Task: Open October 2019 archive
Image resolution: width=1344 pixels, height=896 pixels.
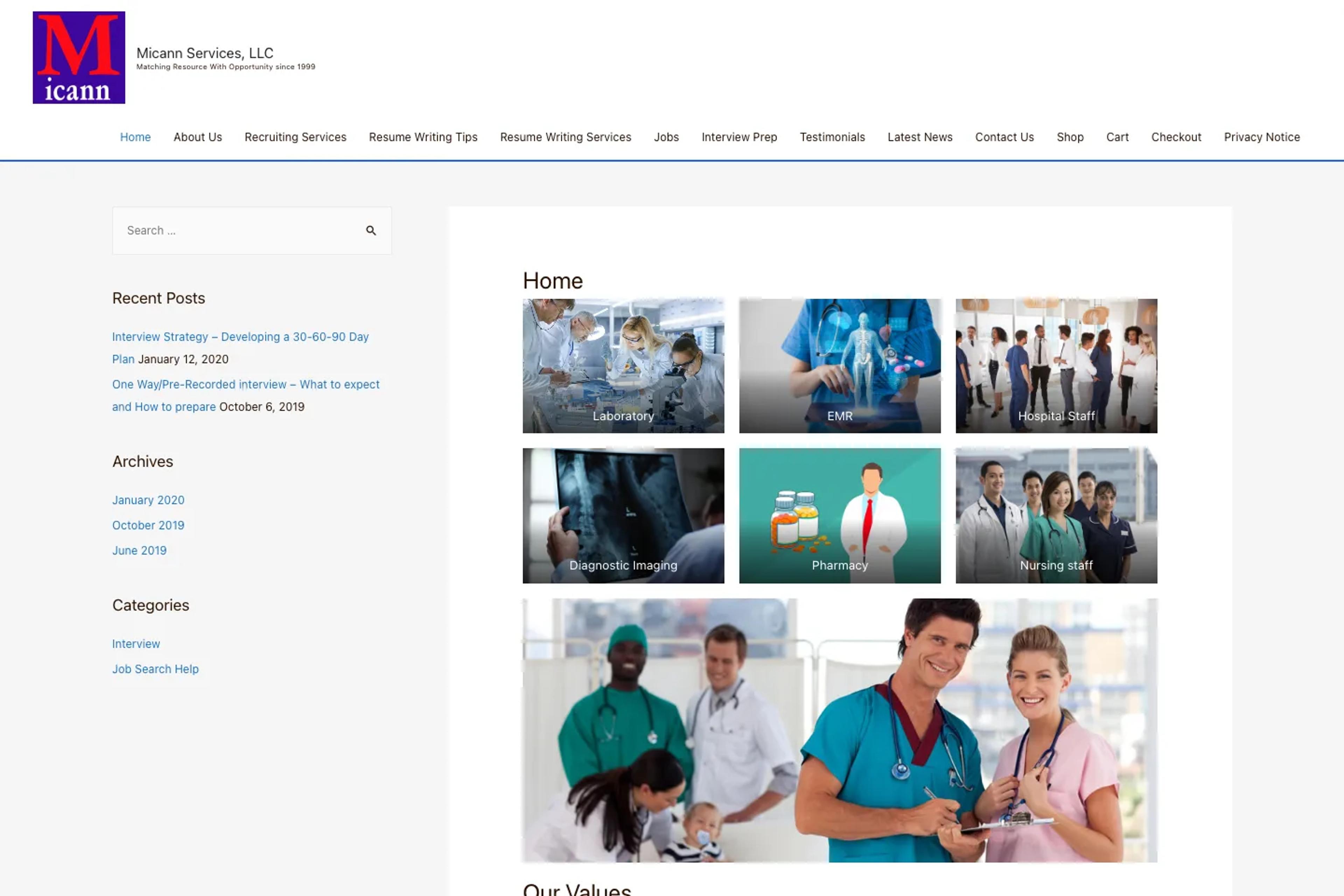Action: 148,525
